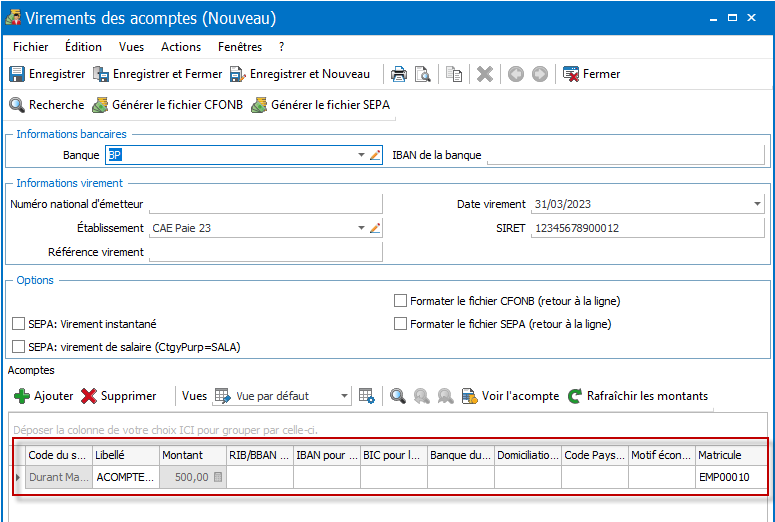Open the Date virement dropdown
The image size is (775, 522).
tap(757, 204)
